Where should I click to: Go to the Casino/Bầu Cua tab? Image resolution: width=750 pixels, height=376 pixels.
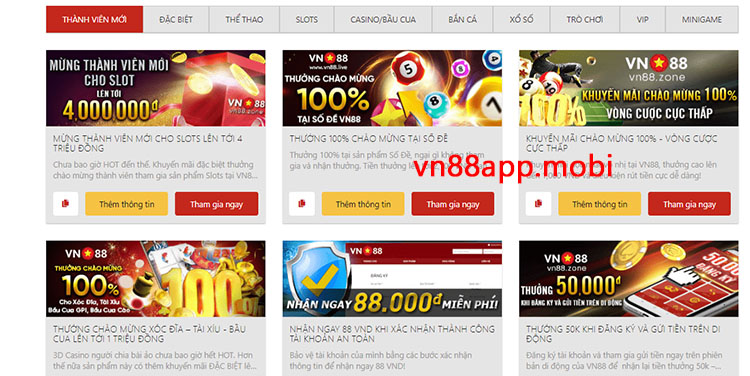coord(383,20)
